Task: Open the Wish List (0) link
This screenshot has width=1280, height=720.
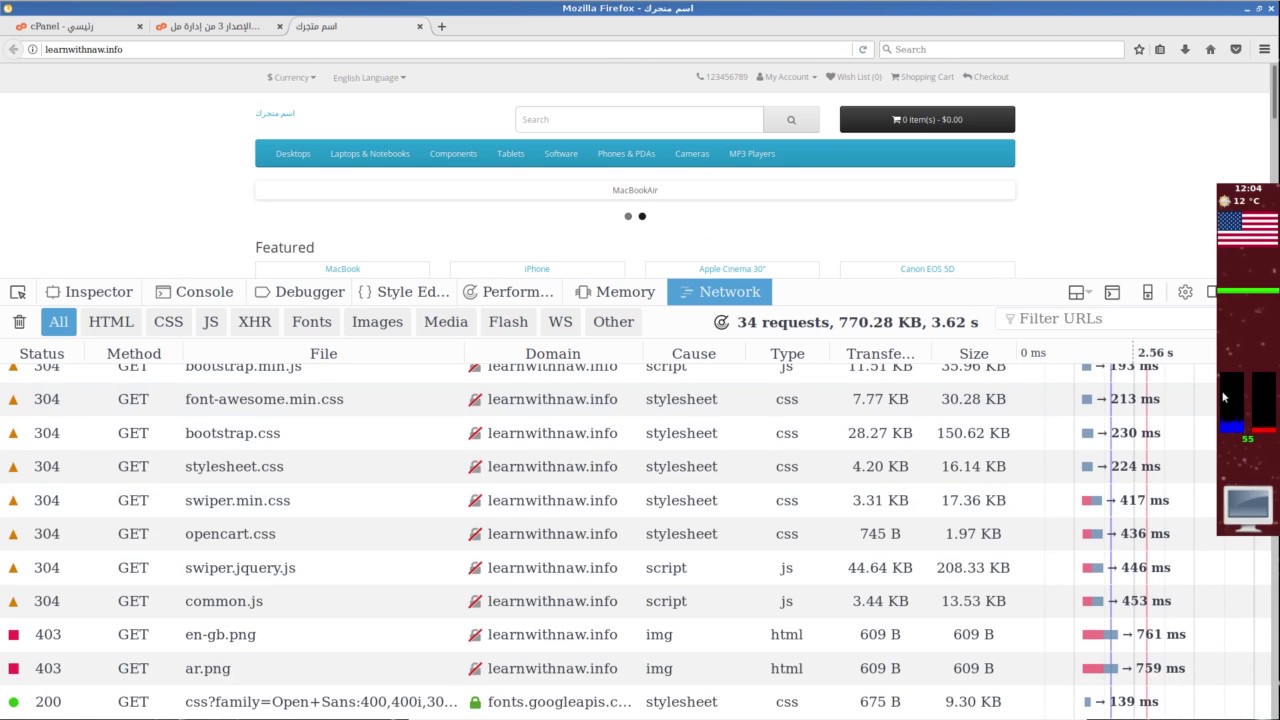Action: (853, 77)
